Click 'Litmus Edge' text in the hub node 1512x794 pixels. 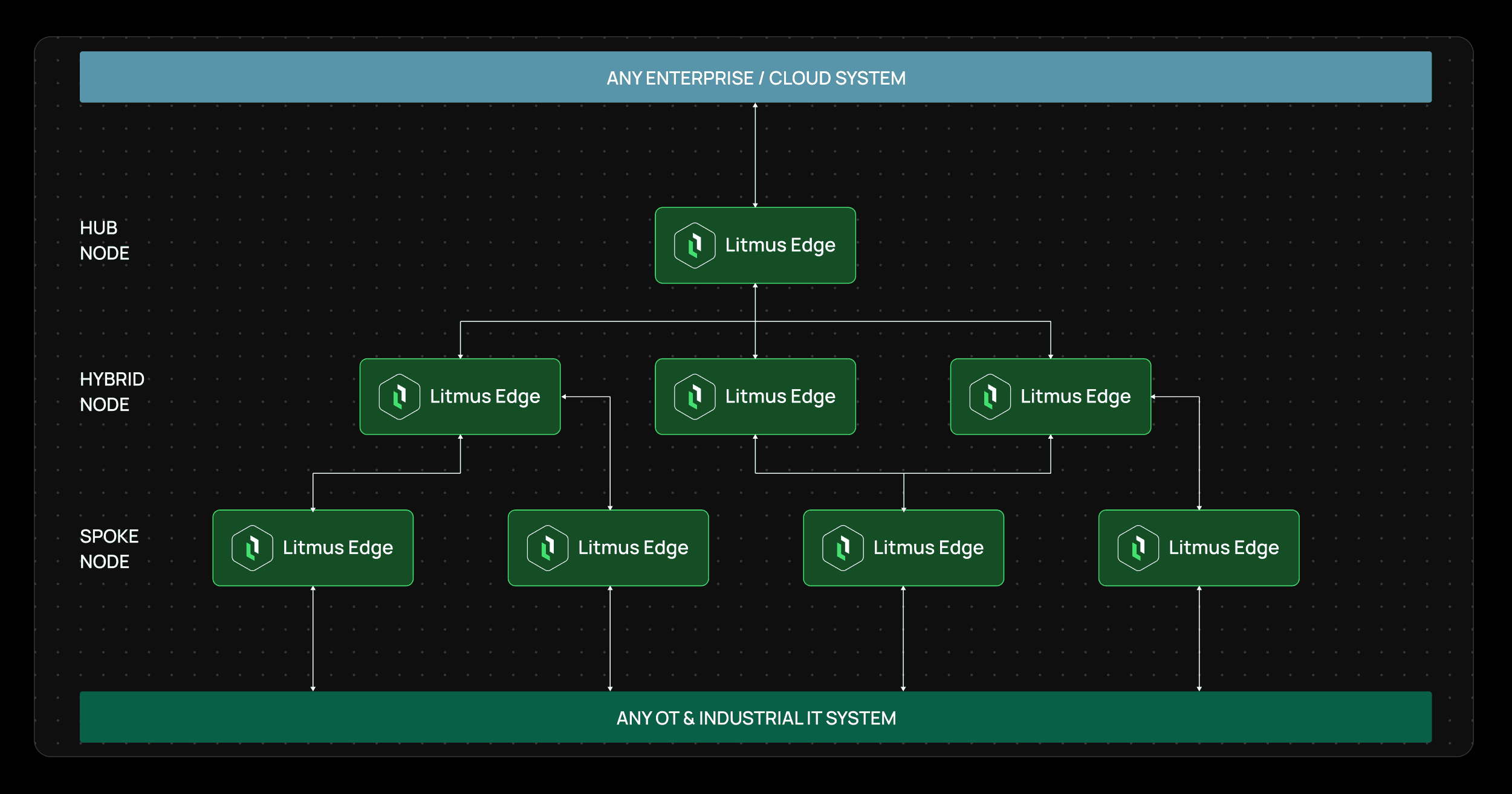click(780, 245)
